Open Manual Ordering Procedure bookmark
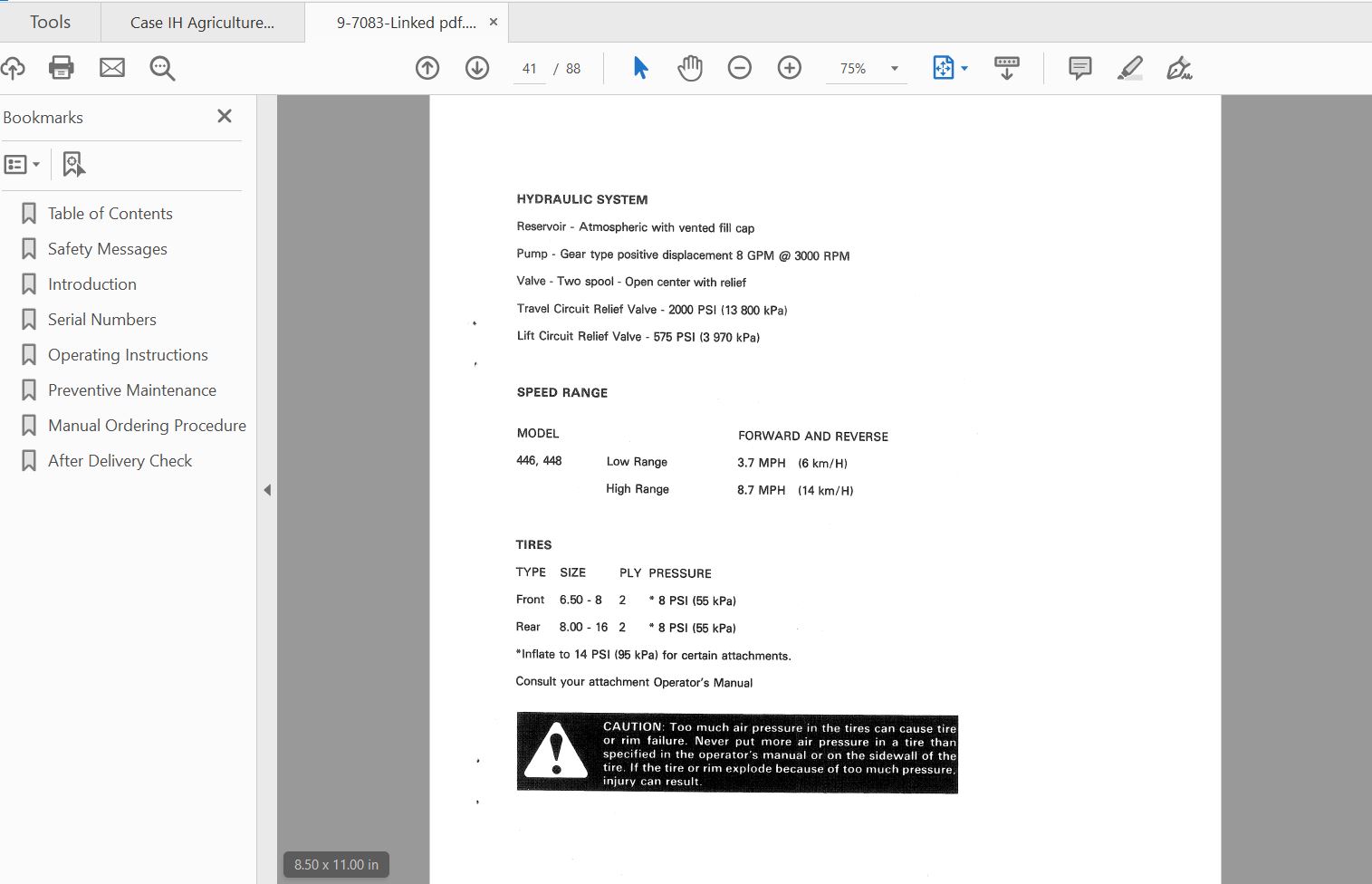Viewport: 1372px width, 884px height. point(147,426)
